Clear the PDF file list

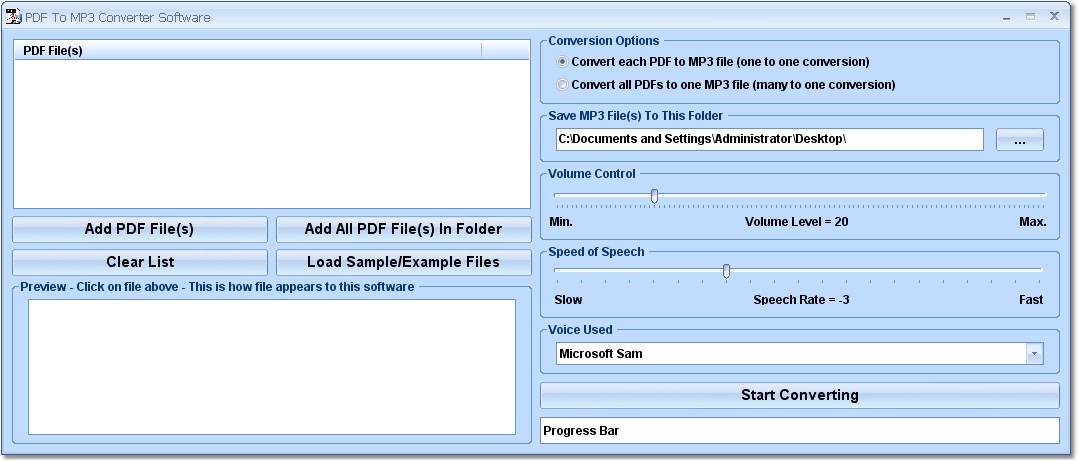pos(140,262)
